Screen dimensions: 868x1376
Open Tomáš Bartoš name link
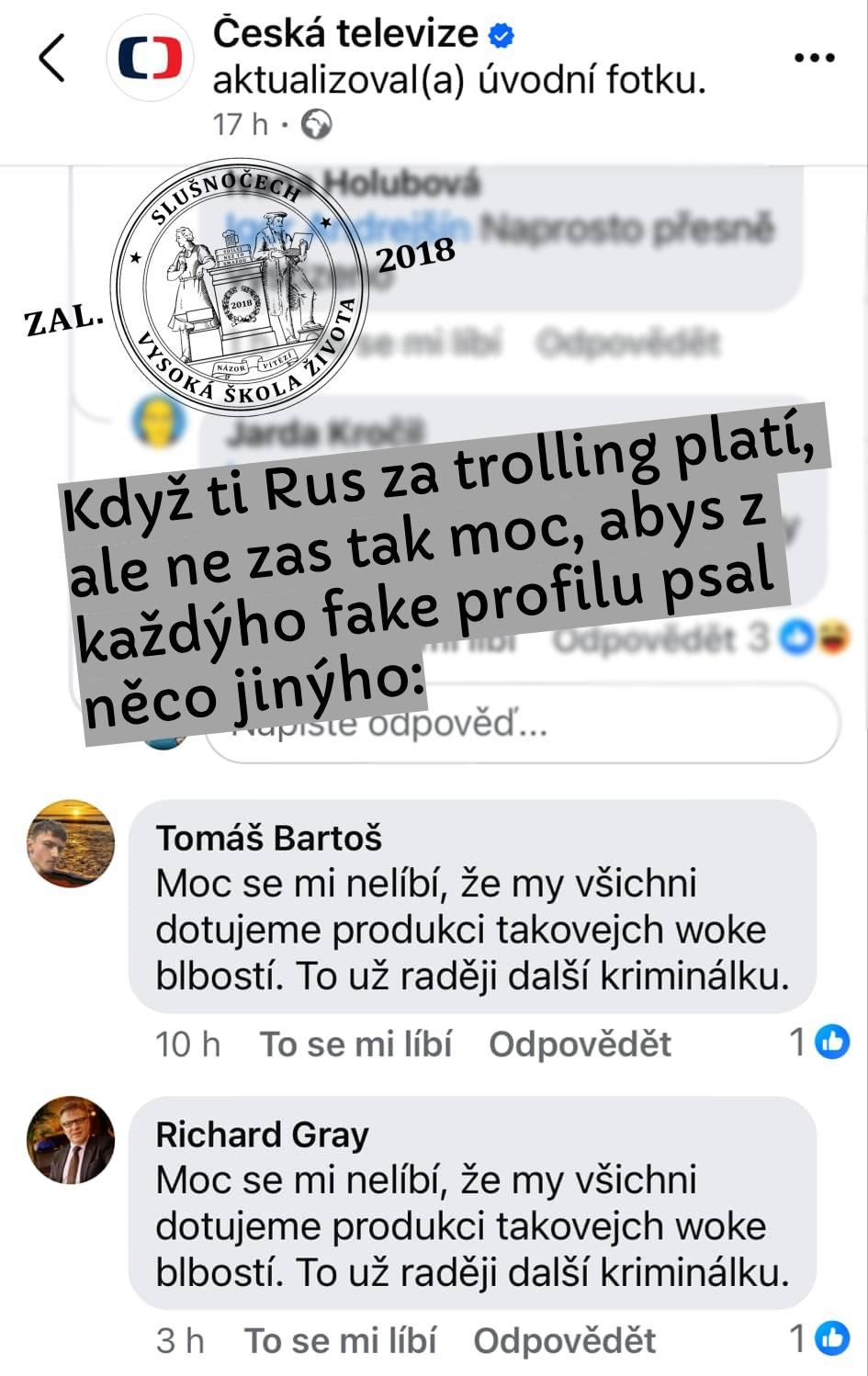(x=268, y=838)
